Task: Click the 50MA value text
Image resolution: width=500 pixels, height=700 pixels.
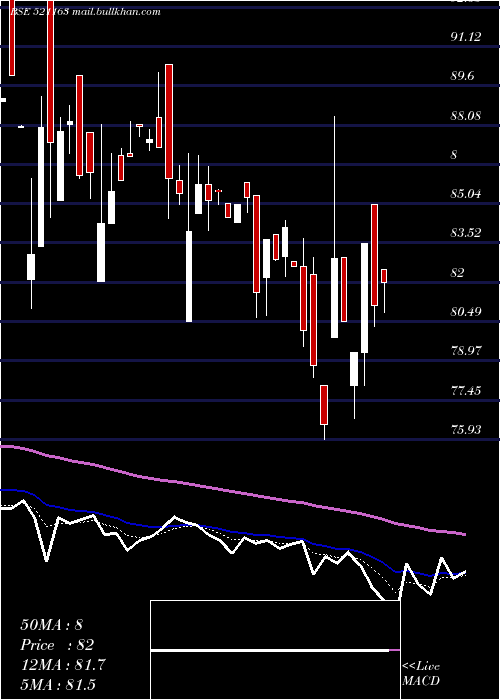Action: tap(52, 625)
